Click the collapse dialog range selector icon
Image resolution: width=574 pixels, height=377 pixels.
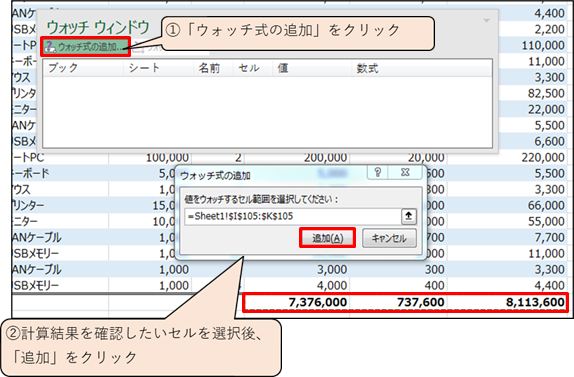click(409, 216)
